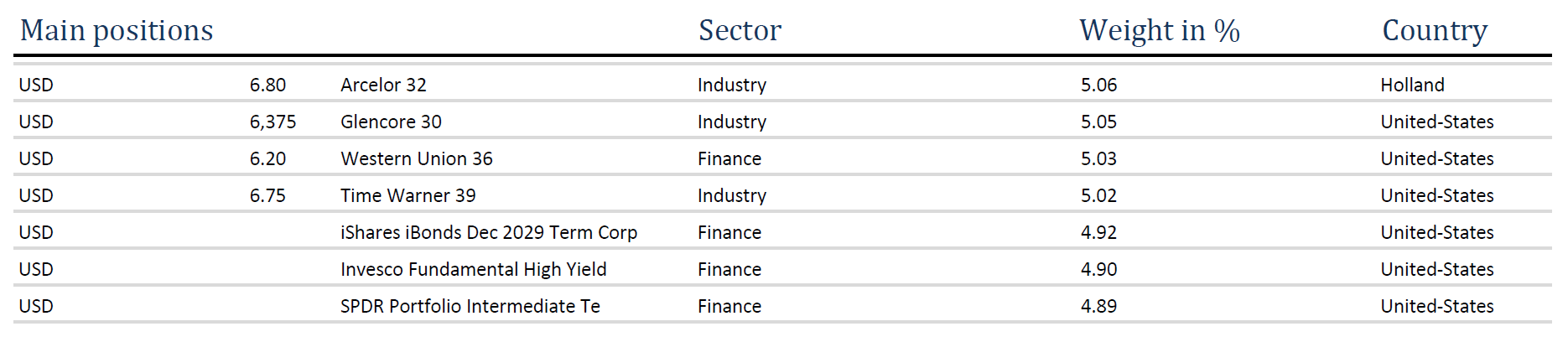Click the 4.89 weight value
The image size is (1568, 342).
pyautogui.click(x=1098, y=306)
